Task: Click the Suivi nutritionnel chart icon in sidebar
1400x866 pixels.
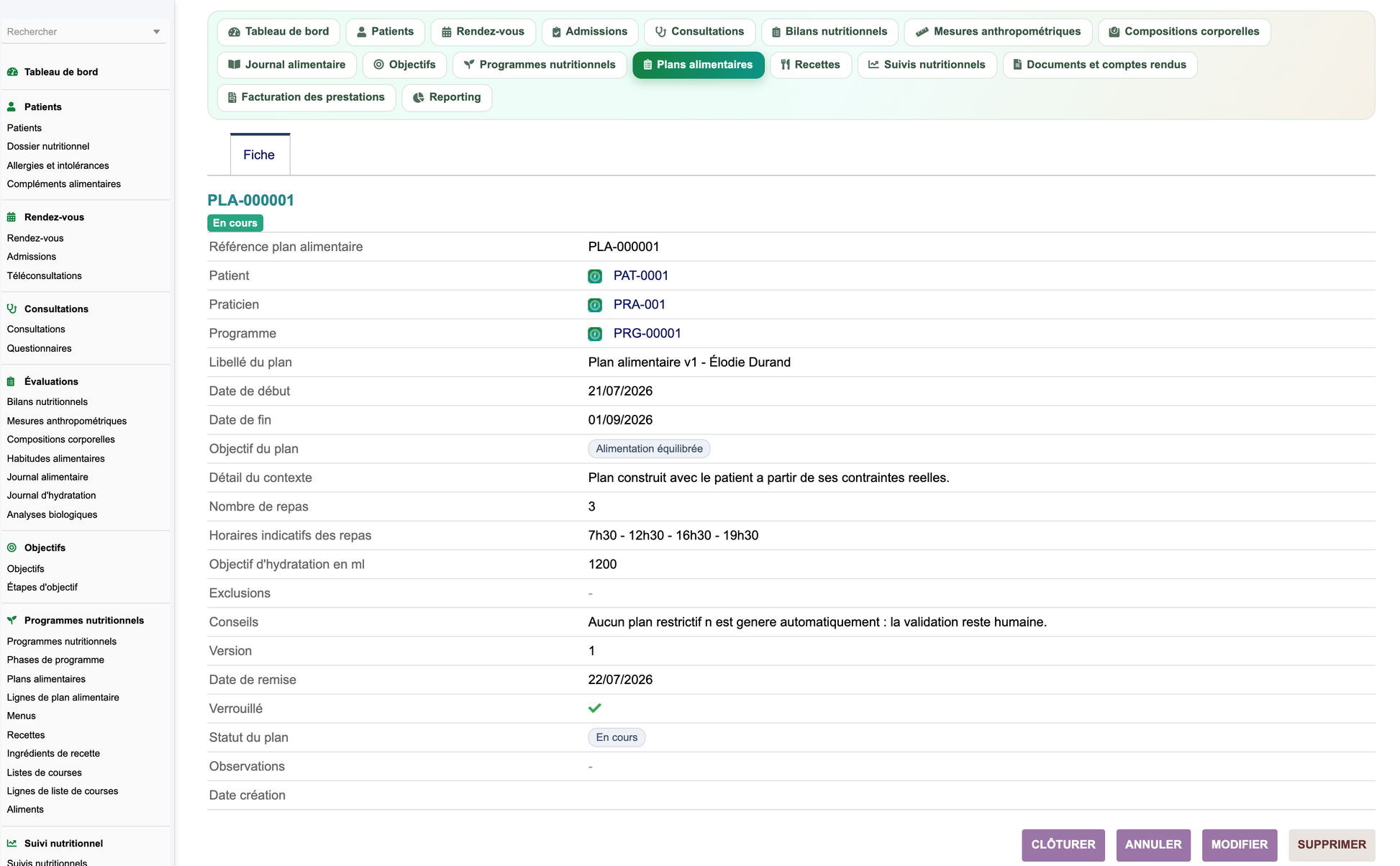Action: coord(12,843)
